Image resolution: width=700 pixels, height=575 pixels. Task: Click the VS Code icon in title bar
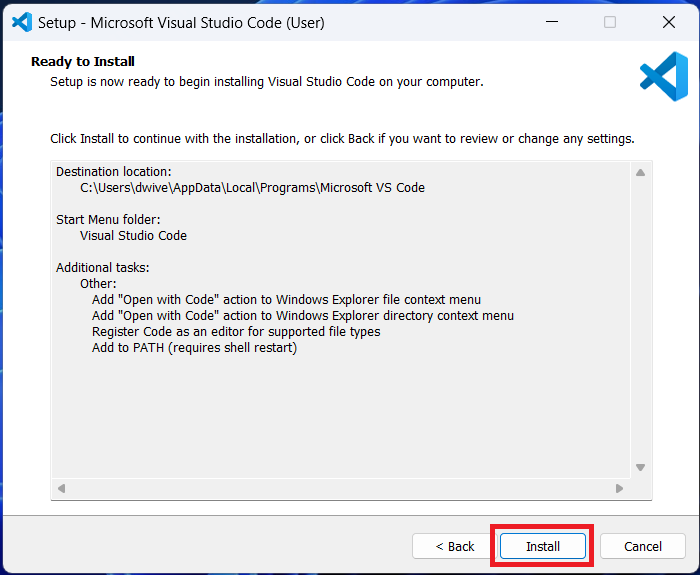(22, 21)
